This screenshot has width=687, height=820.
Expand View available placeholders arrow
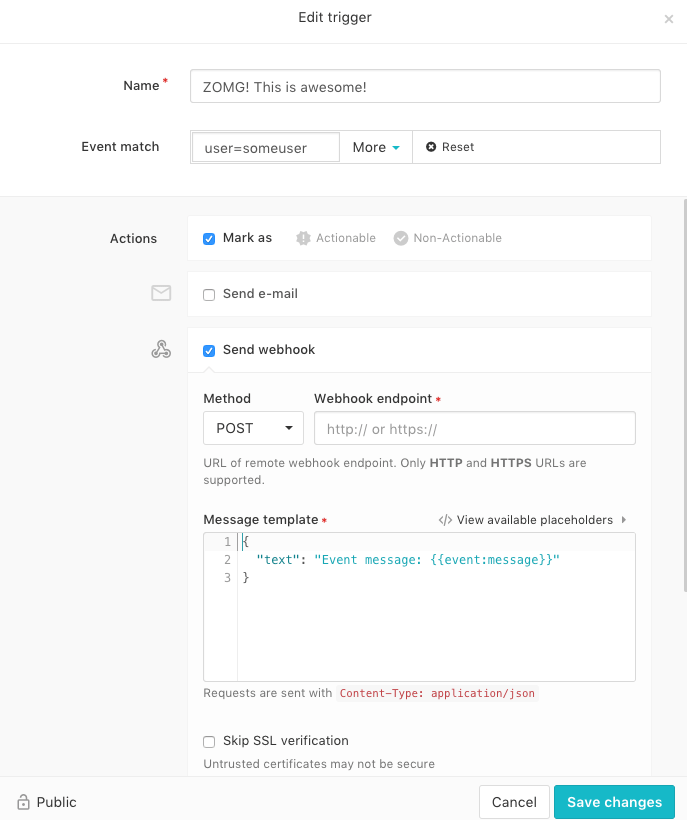pyautogui.click(x=624, y=520)
